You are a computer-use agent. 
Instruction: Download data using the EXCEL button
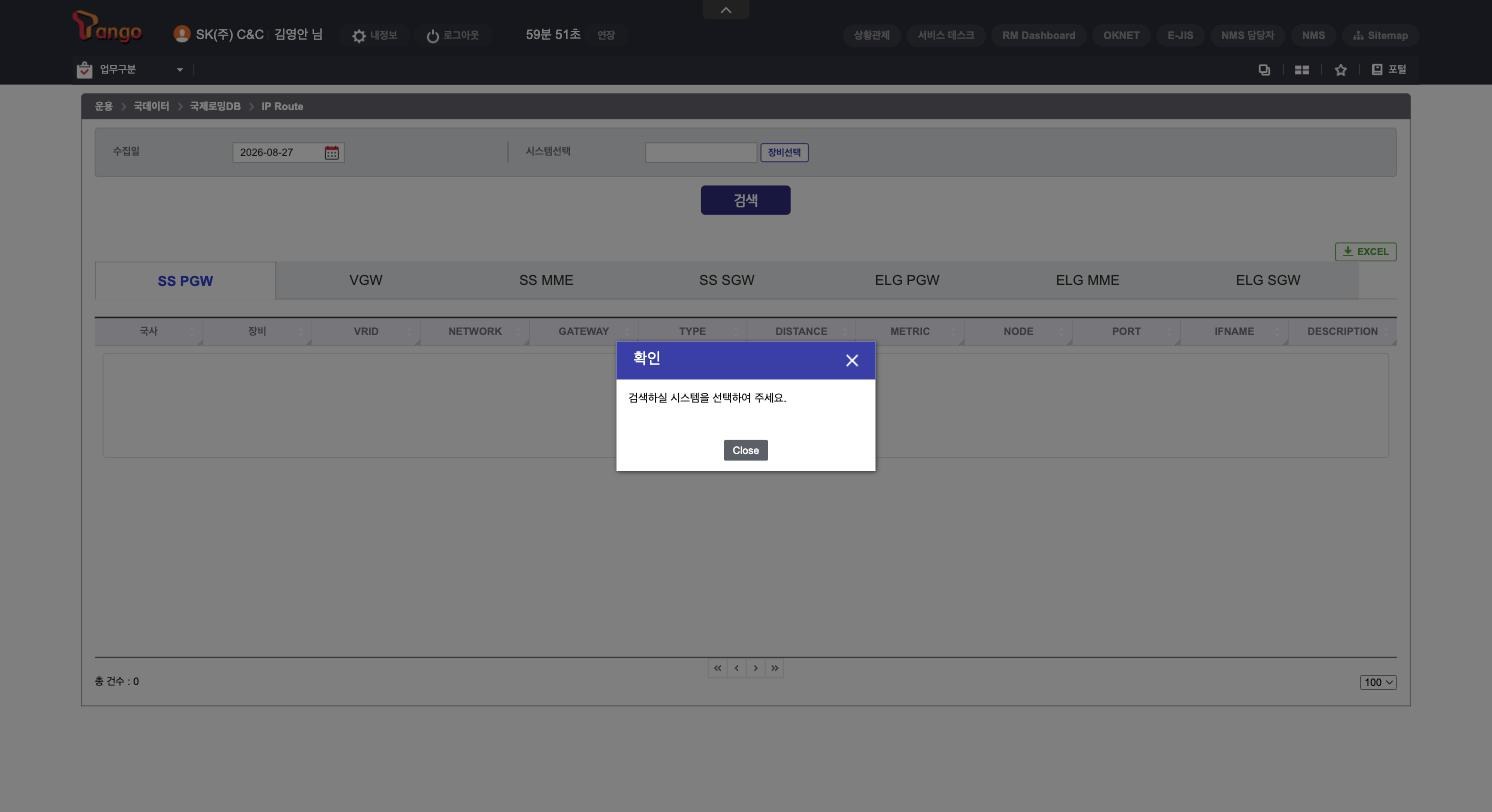(x=1366, y=252)
